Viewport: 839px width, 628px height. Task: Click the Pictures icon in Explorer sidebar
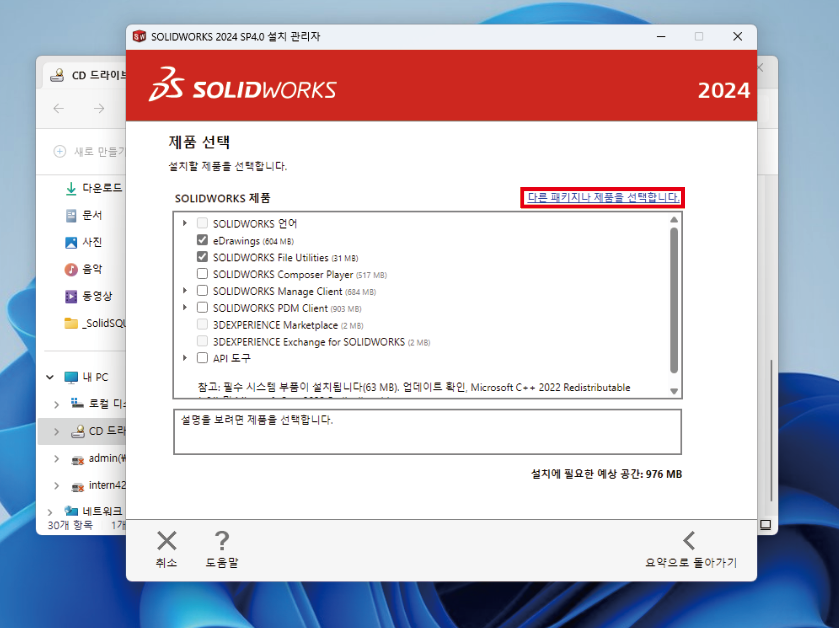pos(71,242)
